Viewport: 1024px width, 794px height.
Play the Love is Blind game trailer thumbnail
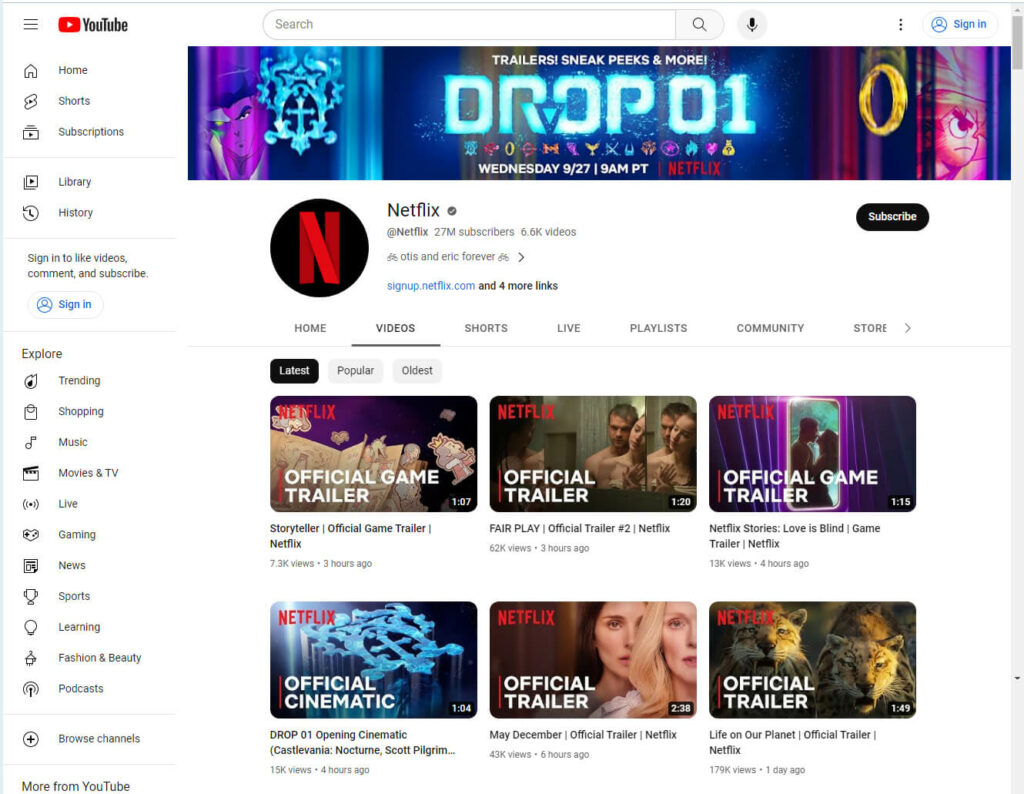click(812, 454)
